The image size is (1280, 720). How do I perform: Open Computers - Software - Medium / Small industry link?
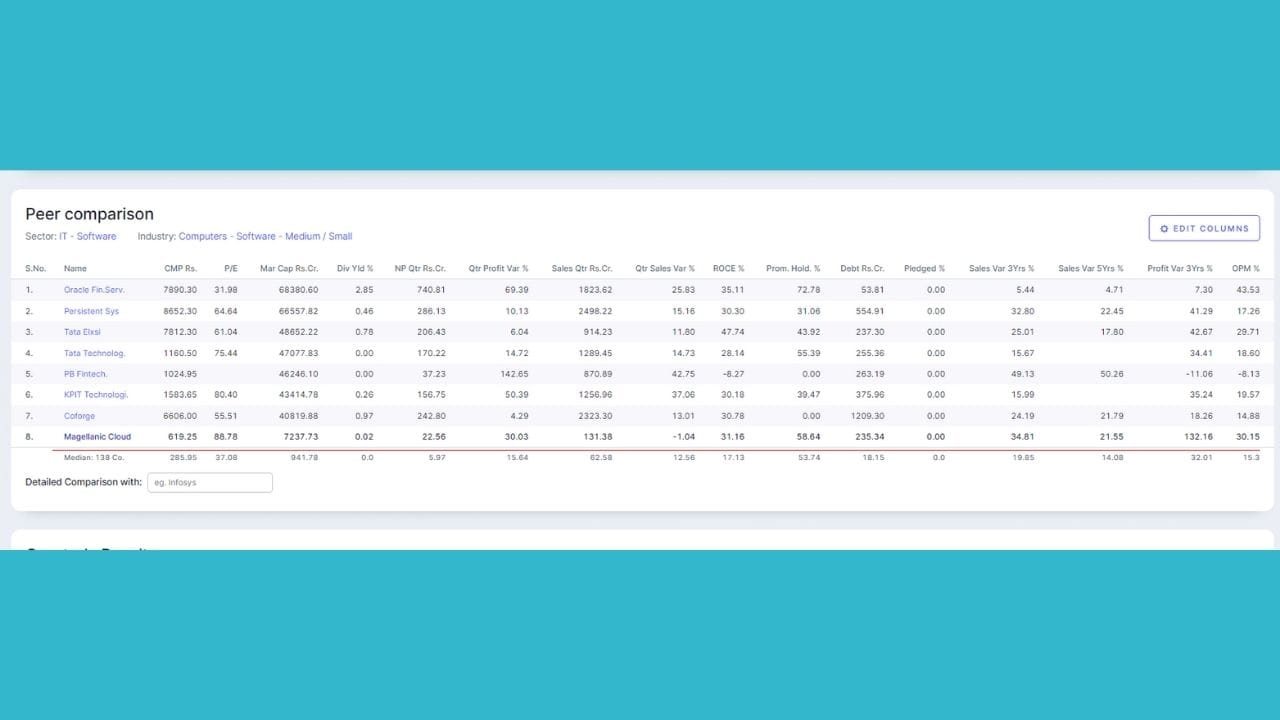(265, 237)
